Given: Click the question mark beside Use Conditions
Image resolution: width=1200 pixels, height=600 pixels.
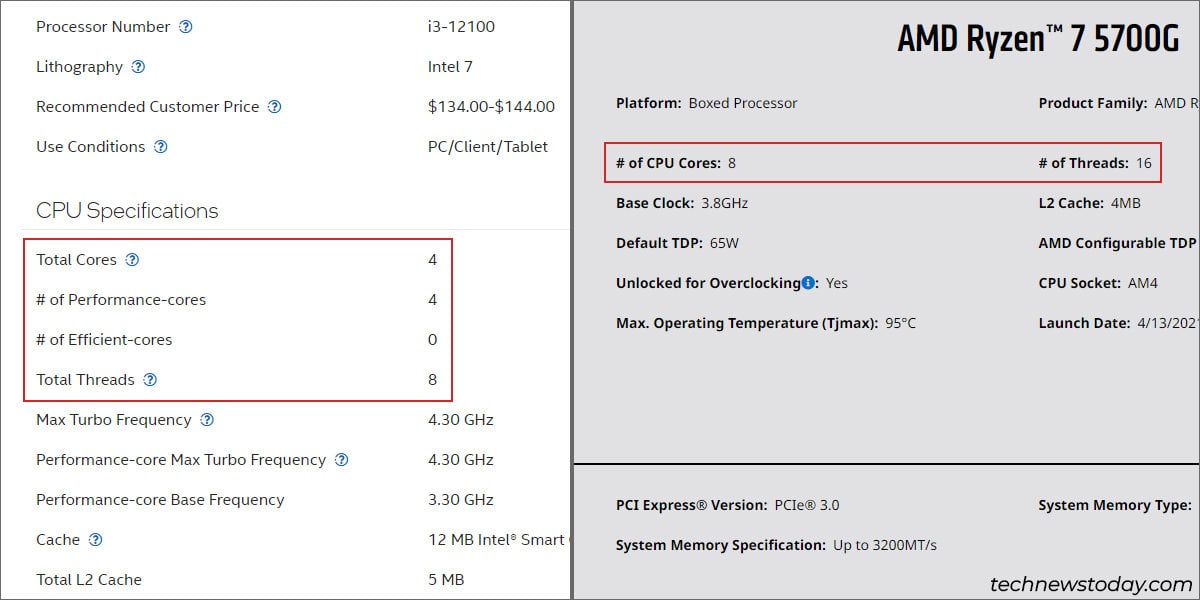Looking at the screenshot, I should pyautogui.click(x=160, y=147).
